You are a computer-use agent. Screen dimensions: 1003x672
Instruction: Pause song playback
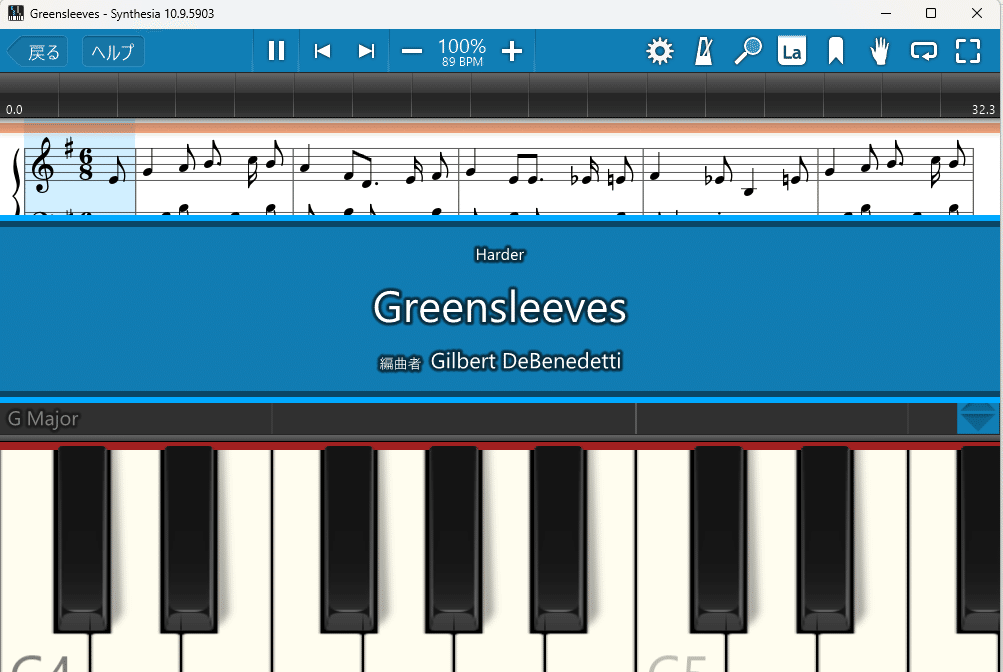pyautogui.click(x=276, y=51)
